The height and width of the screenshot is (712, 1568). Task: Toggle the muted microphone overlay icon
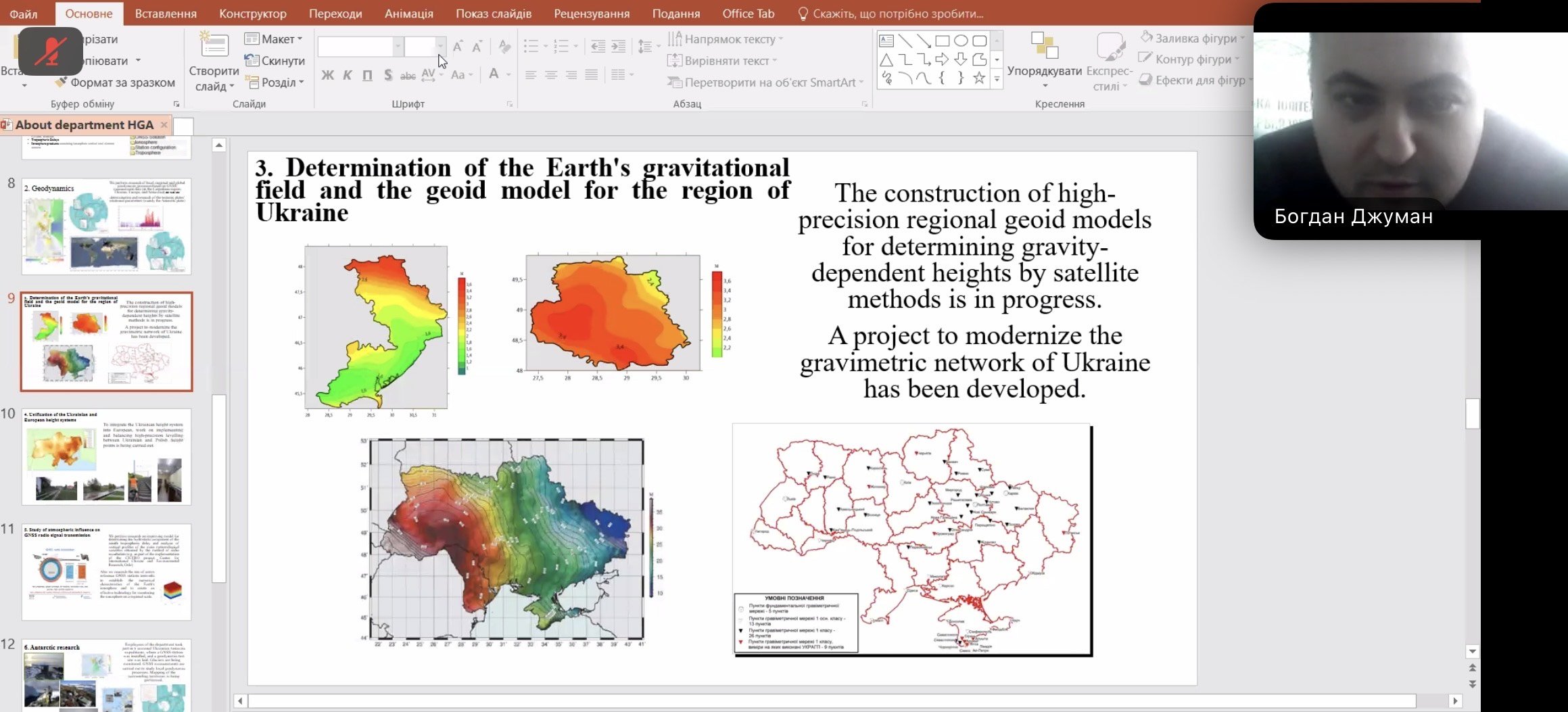pos(51,51)
